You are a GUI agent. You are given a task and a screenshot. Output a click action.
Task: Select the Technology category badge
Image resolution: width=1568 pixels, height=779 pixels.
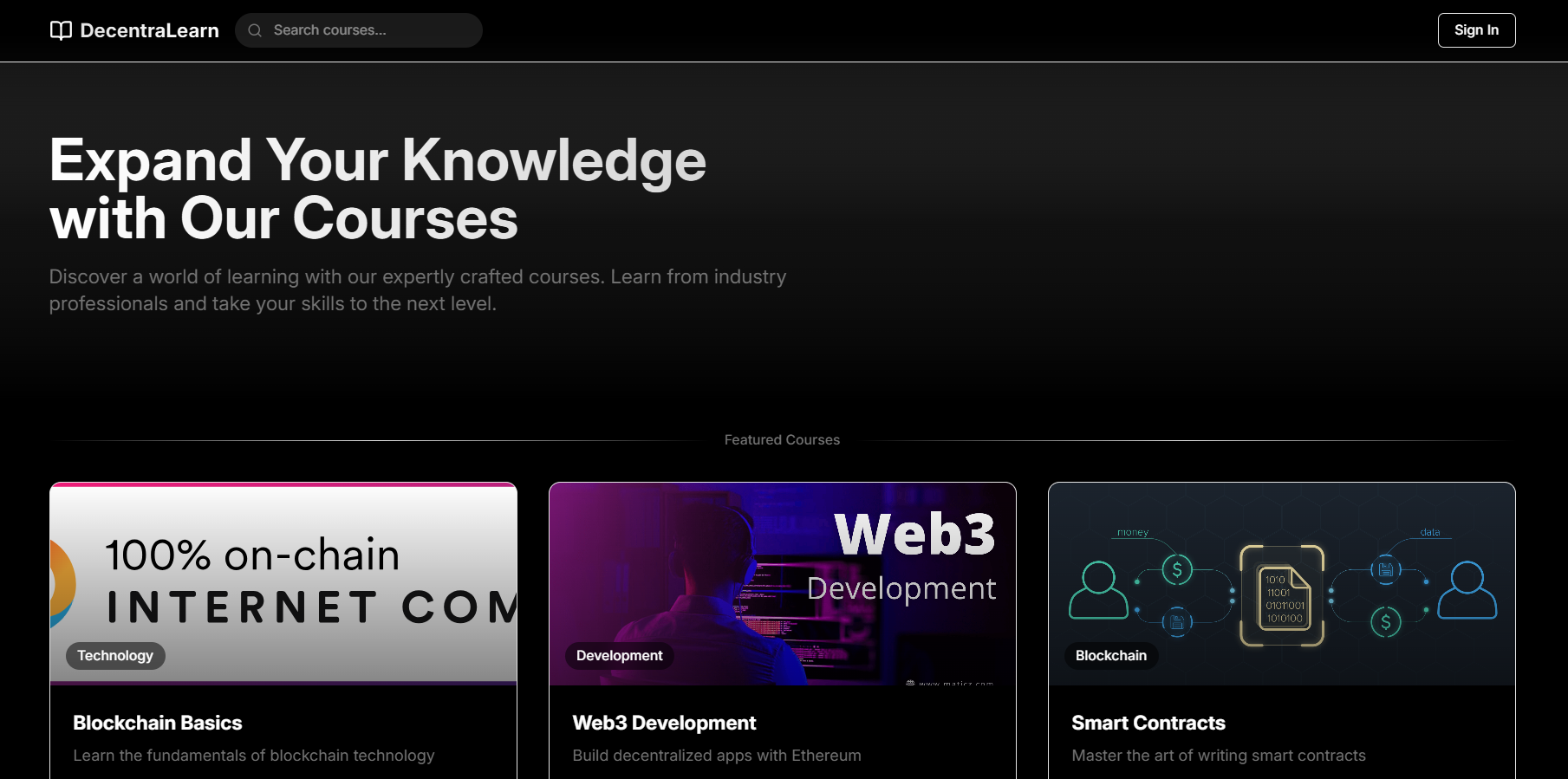(x=115, y=656)
